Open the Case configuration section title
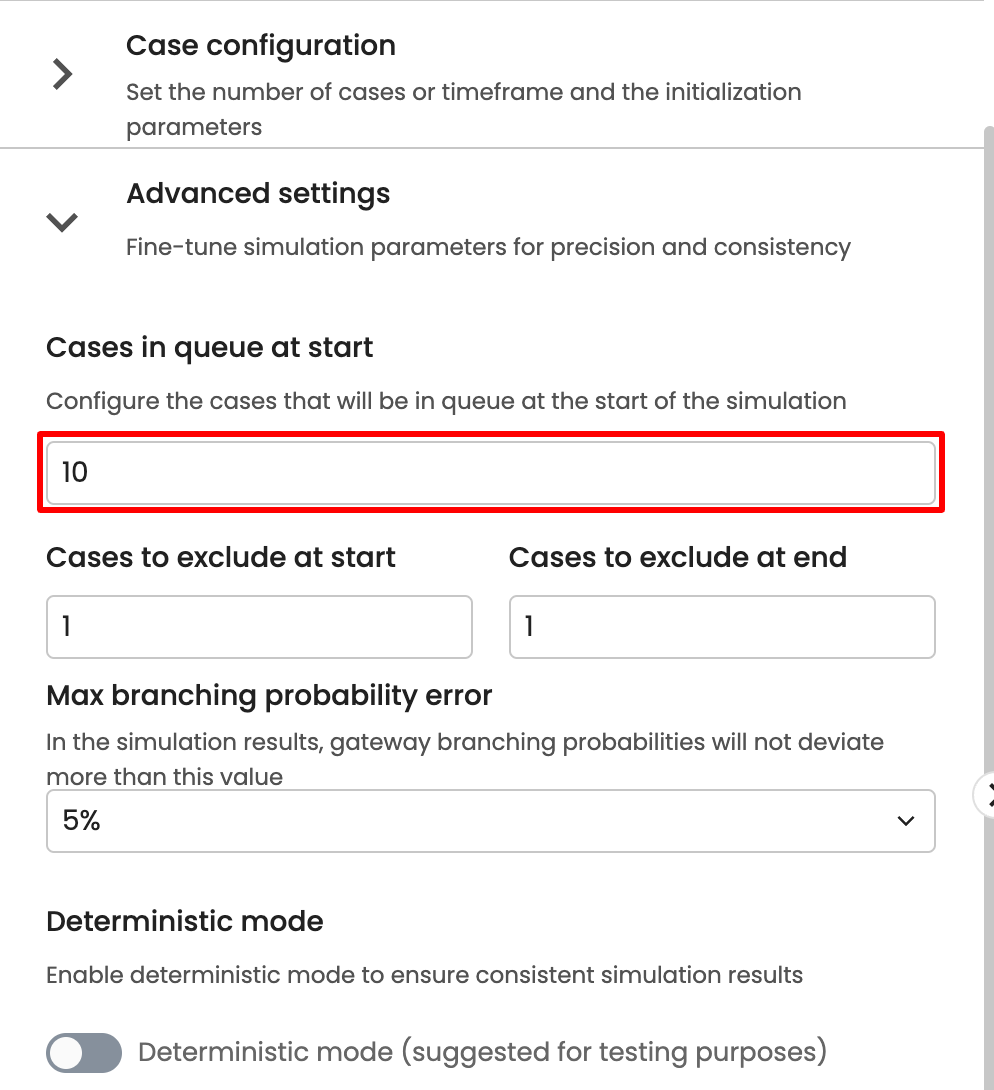The height and width of the screenshot is (1090, 994). coord(260,46)
